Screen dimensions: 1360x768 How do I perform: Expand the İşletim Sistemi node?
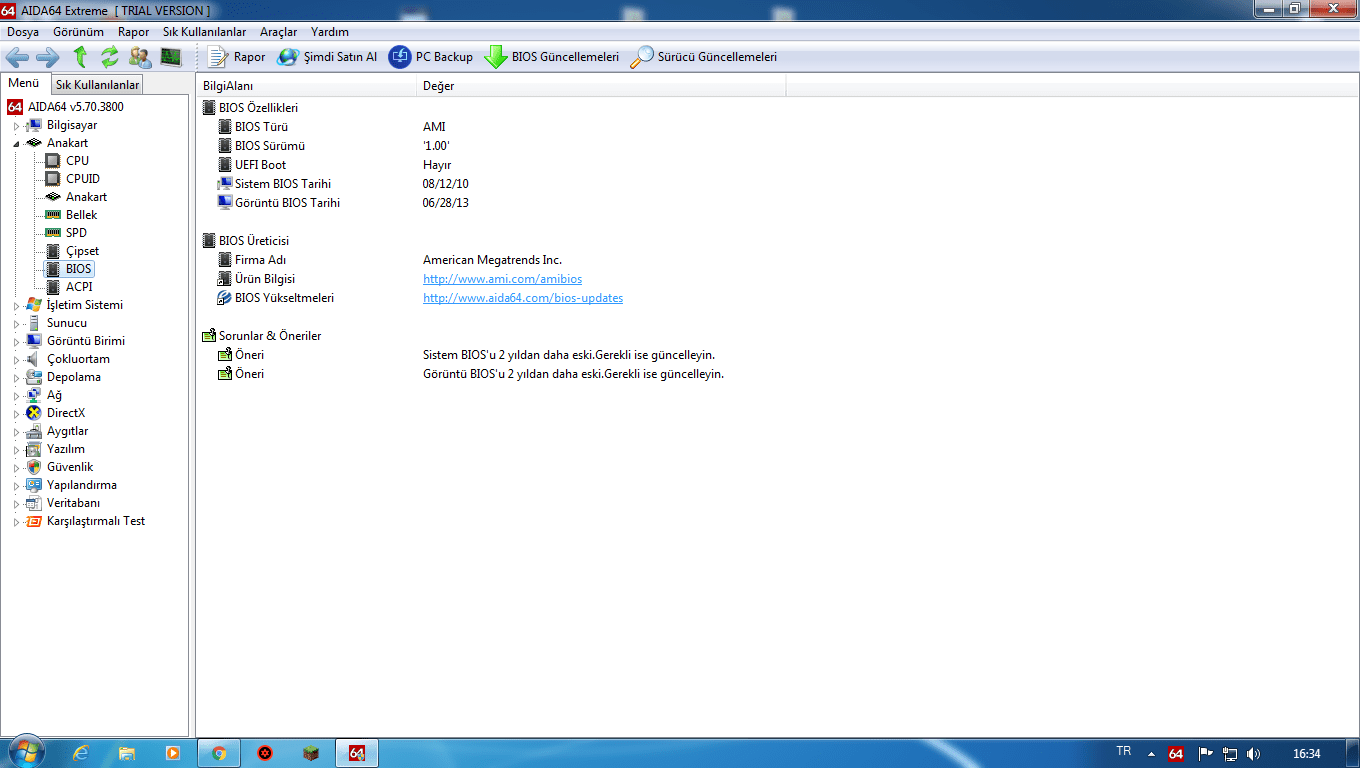click(x=16, y=306)
